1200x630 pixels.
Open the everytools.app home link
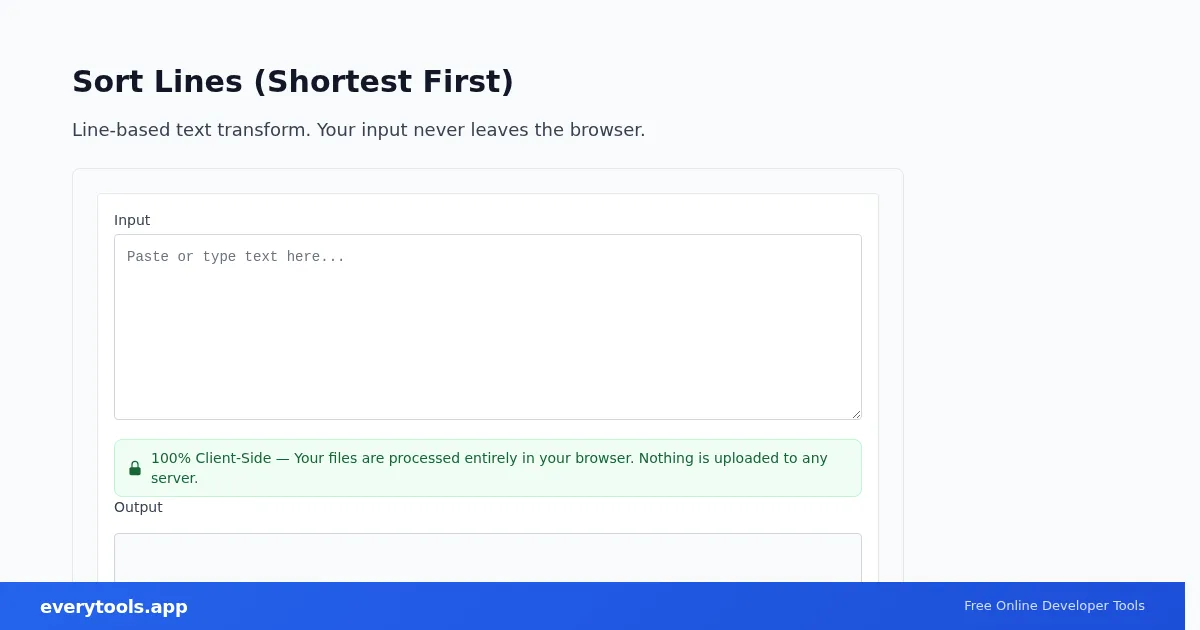pyautogui.click(x=114, y=607)
